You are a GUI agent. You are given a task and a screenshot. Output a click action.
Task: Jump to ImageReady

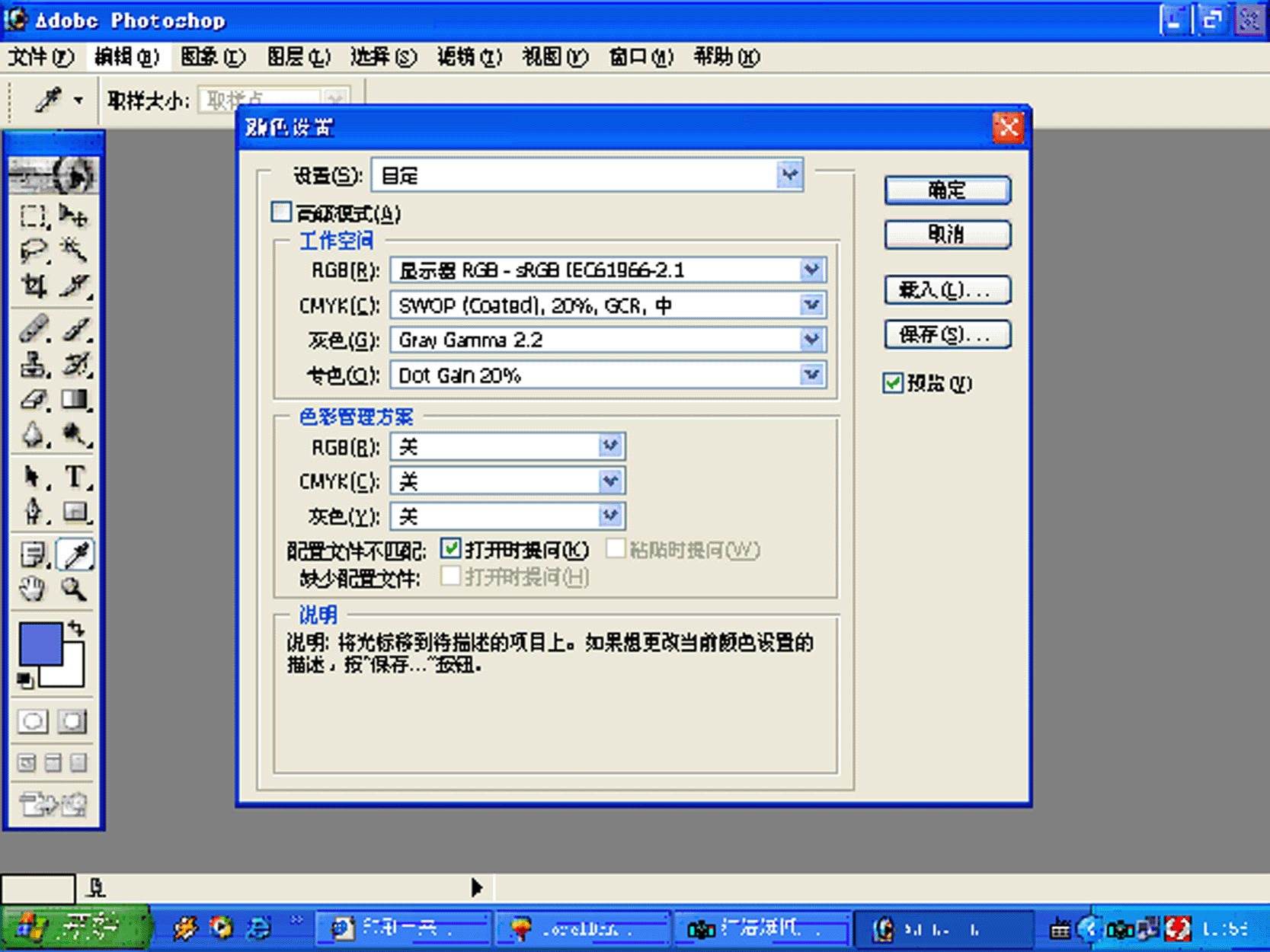[x=53, y=803]
